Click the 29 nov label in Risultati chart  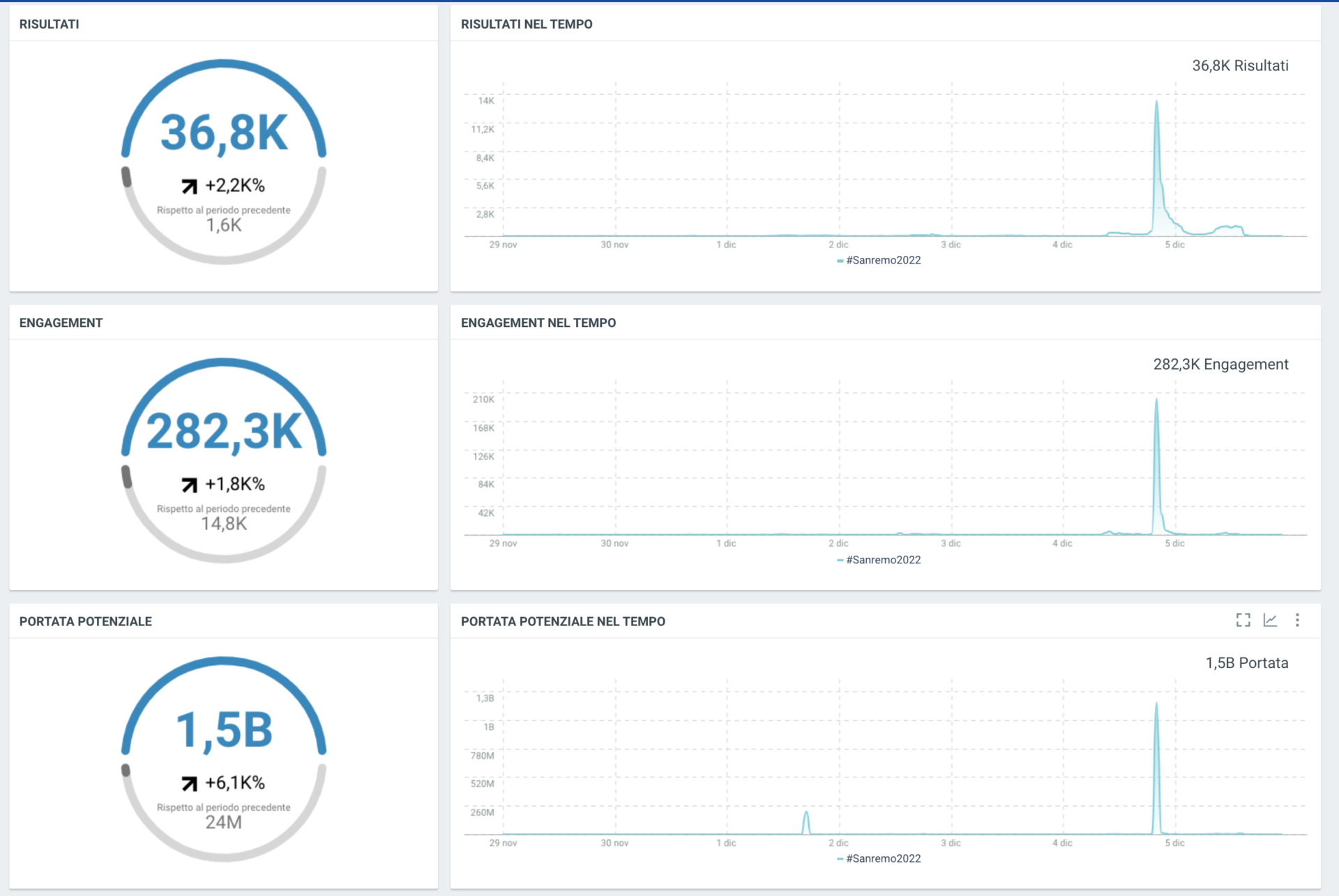click(x=503, y=245)
